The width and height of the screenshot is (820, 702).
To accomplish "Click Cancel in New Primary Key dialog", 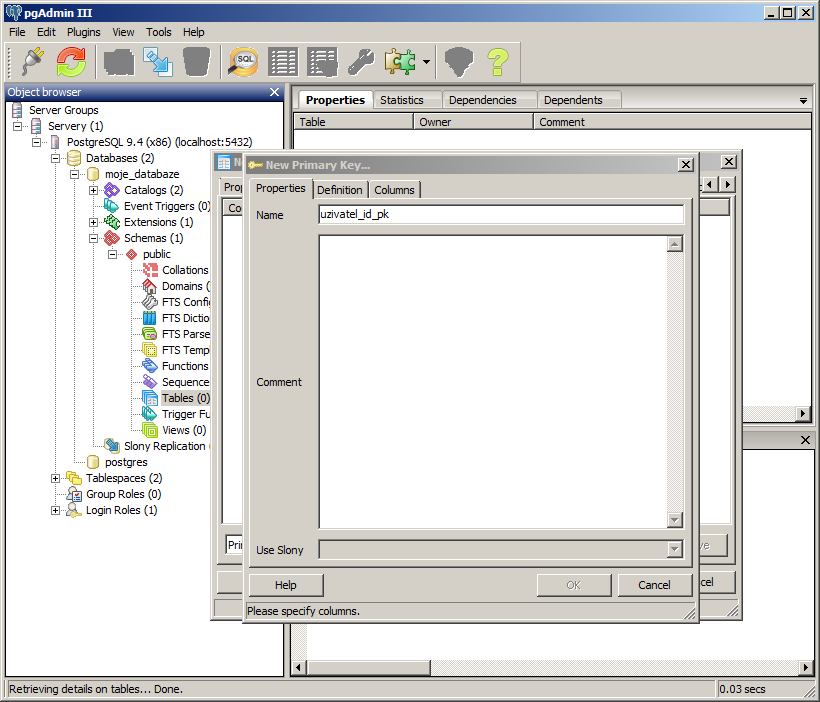I will point(654,585).
